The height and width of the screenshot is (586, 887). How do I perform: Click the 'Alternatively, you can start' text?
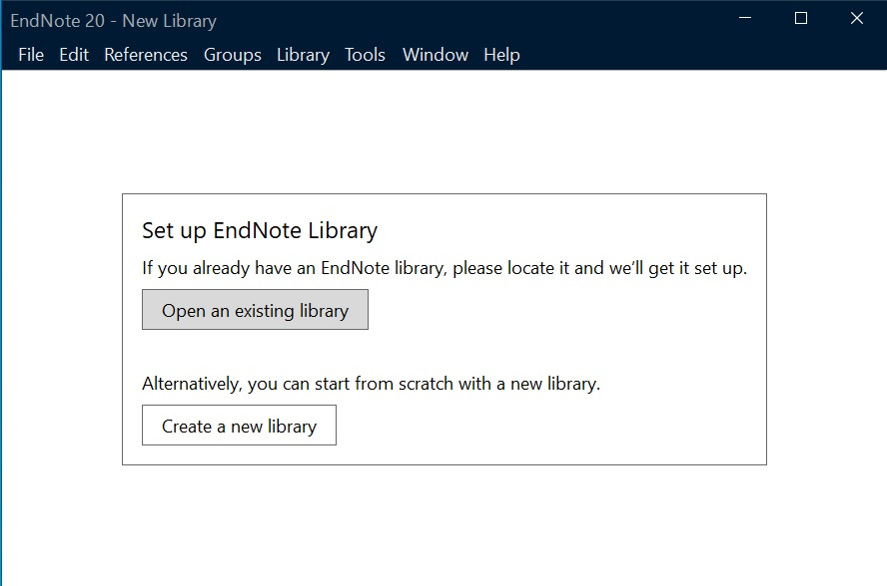click(x=371, y=383)
